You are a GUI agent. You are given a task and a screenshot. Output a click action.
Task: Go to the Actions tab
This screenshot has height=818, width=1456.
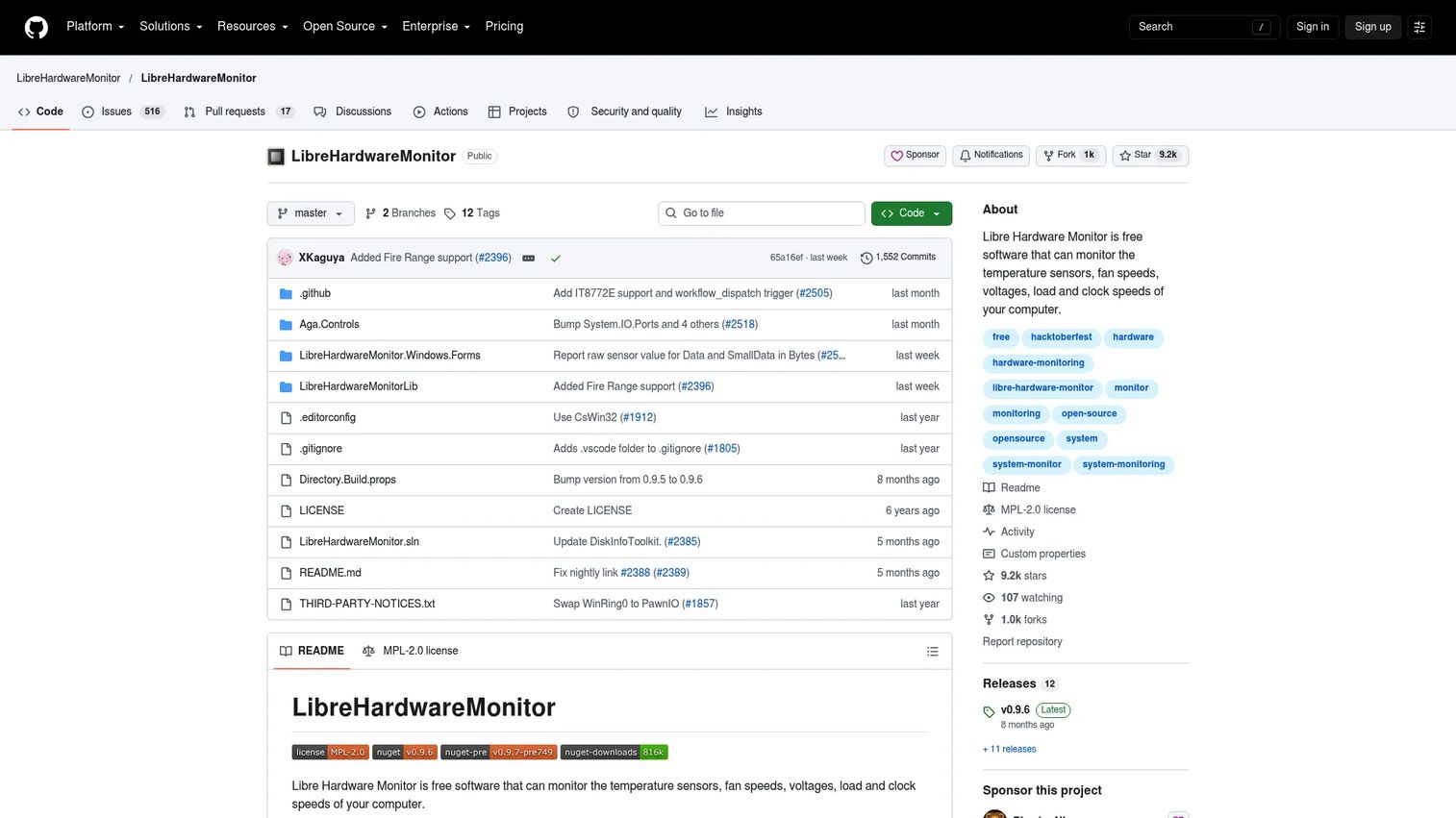[x=440, y=112]
